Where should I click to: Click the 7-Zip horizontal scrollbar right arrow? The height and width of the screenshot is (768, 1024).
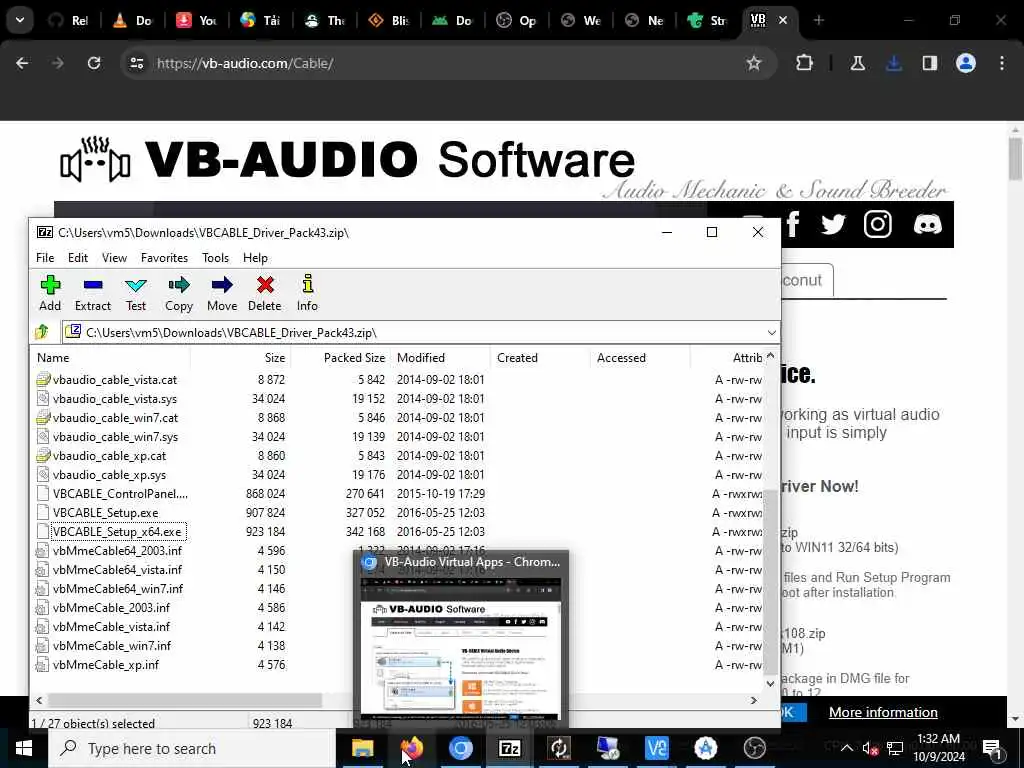point(754,700)
